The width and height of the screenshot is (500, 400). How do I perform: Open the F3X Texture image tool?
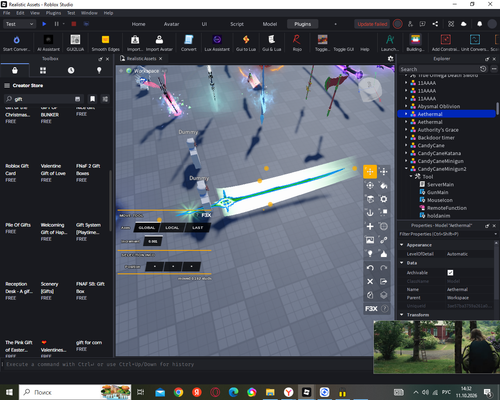coord(370,240)
